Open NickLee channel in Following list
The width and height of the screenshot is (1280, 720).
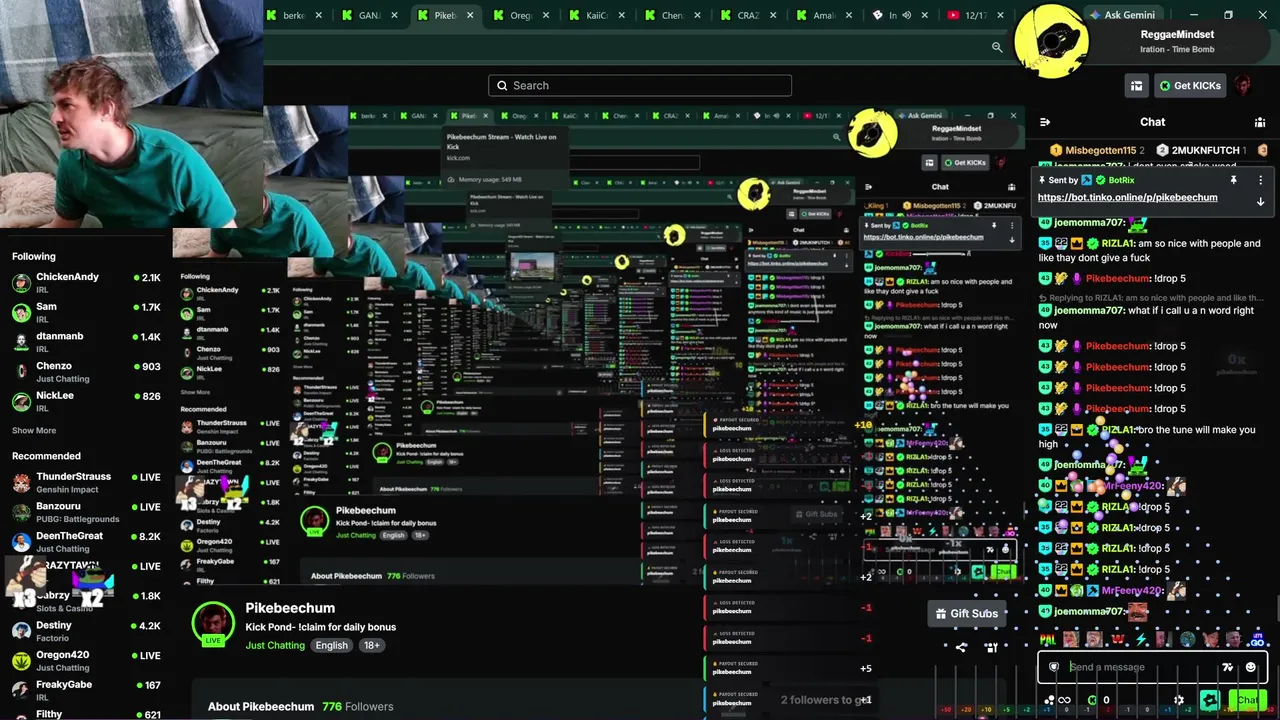[x=85, y=401]
